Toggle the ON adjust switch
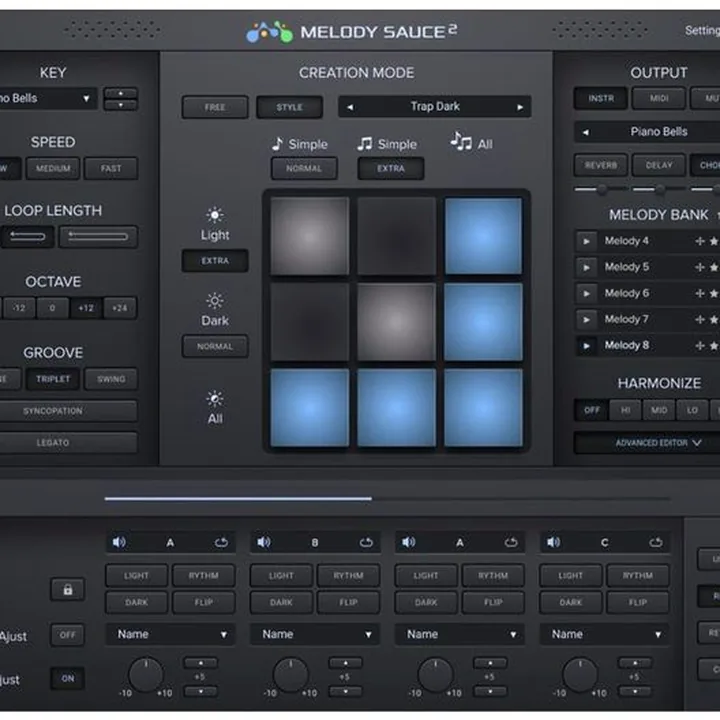The width and height of the screenshot is (720, 720). click(68, 679)
